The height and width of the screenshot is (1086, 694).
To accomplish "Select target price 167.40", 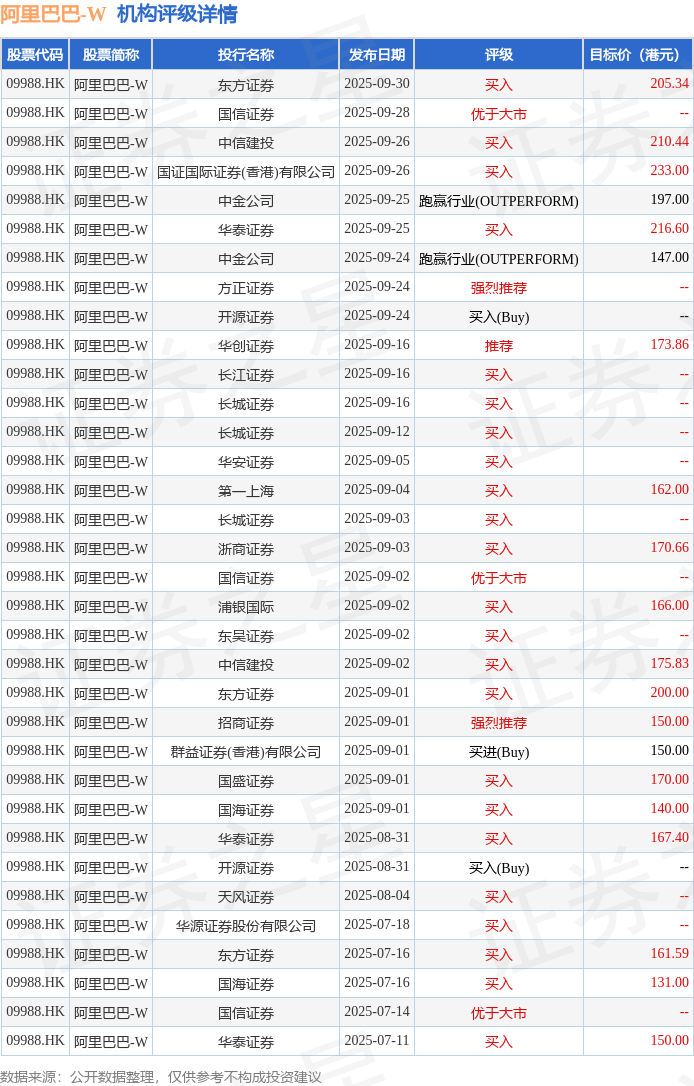I will pyautogui.click(x=669, y=838).
